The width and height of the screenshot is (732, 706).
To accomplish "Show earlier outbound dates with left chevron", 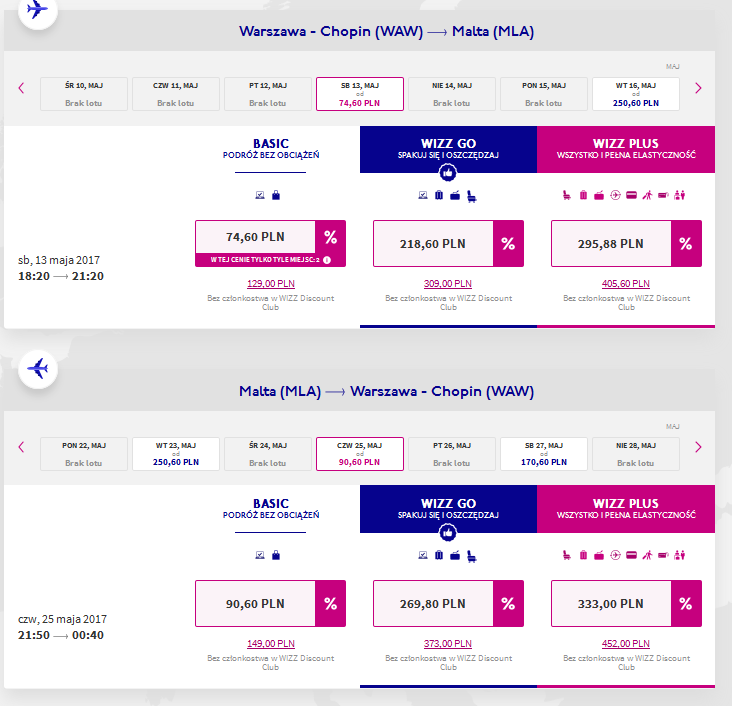I will tap(21, 88).
